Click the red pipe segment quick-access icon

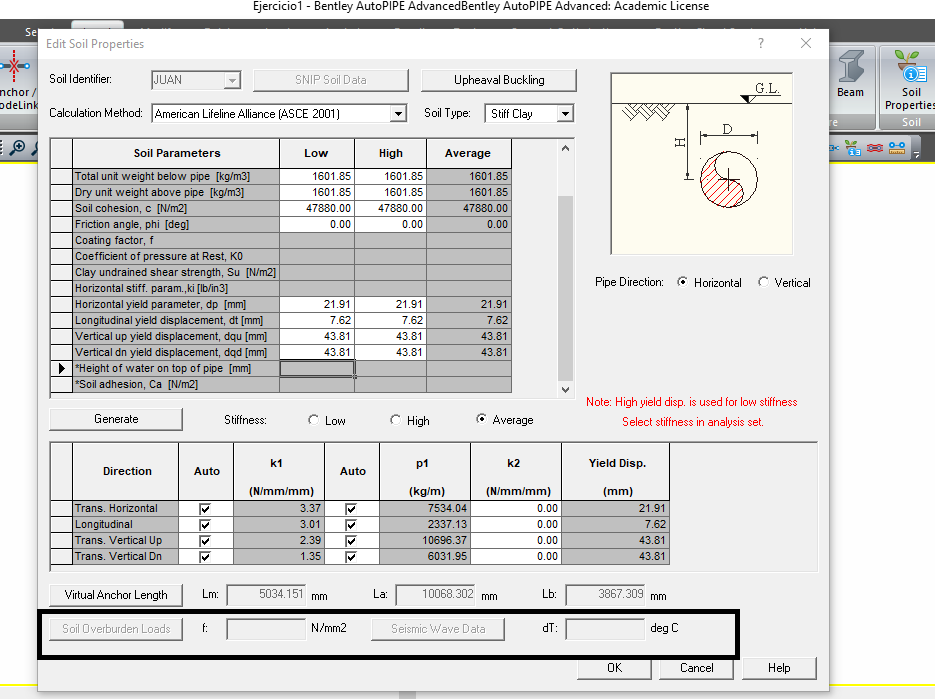[x=875, y=147]
